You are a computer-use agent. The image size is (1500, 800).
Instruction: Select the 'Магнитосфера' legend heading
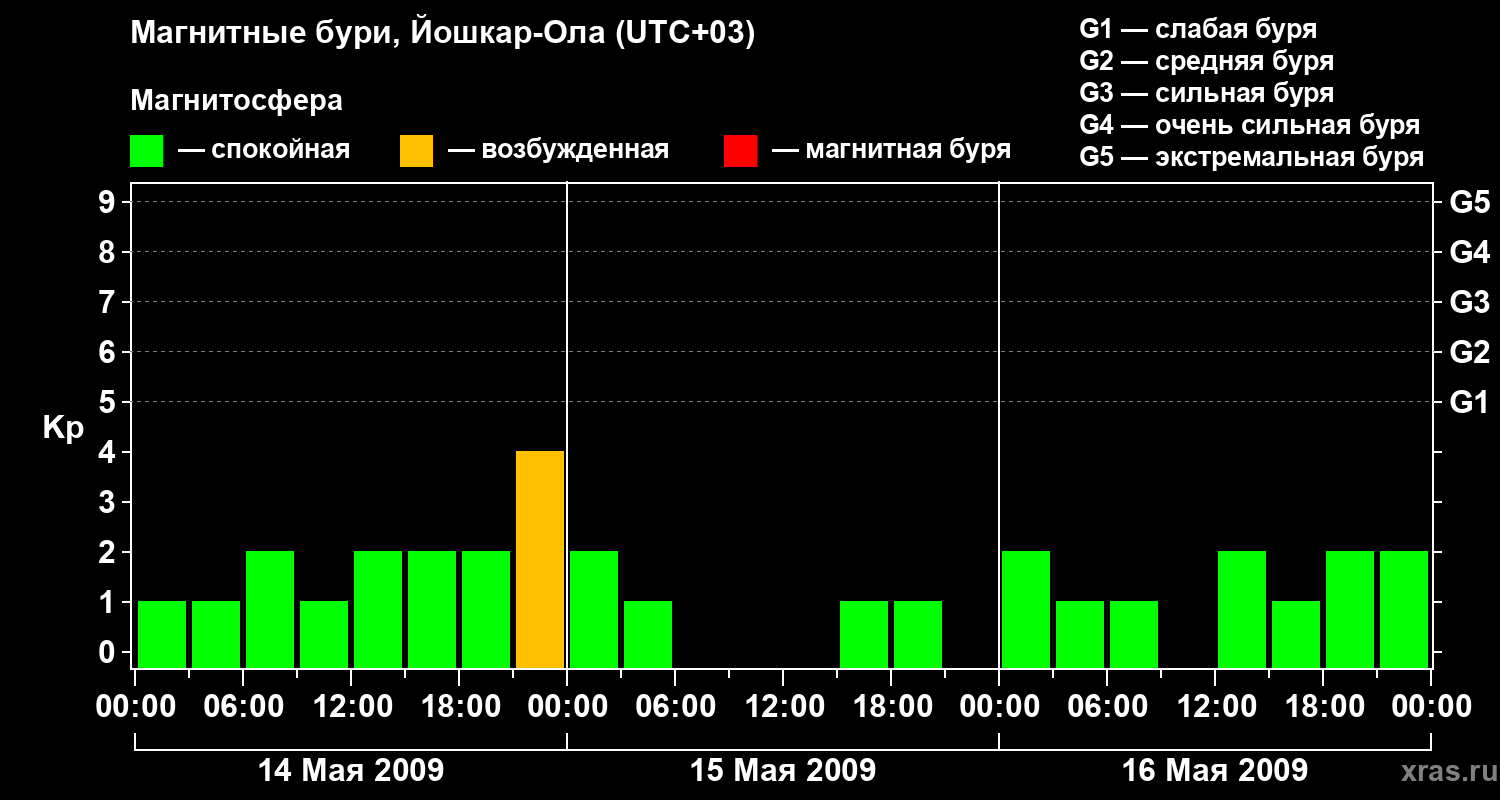(236, 101)
